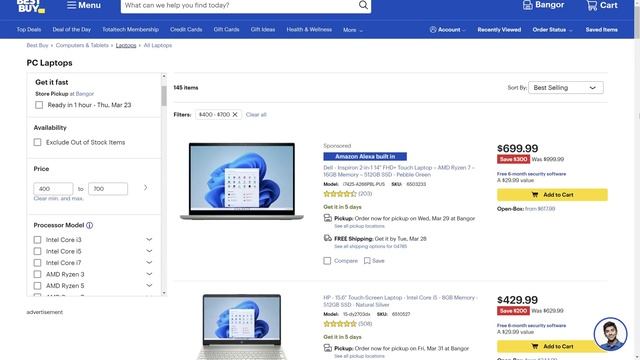This screenshot has width=640, height=360.
Task: Expand Intel Core i3 options
Action: [x=149, y=240]
